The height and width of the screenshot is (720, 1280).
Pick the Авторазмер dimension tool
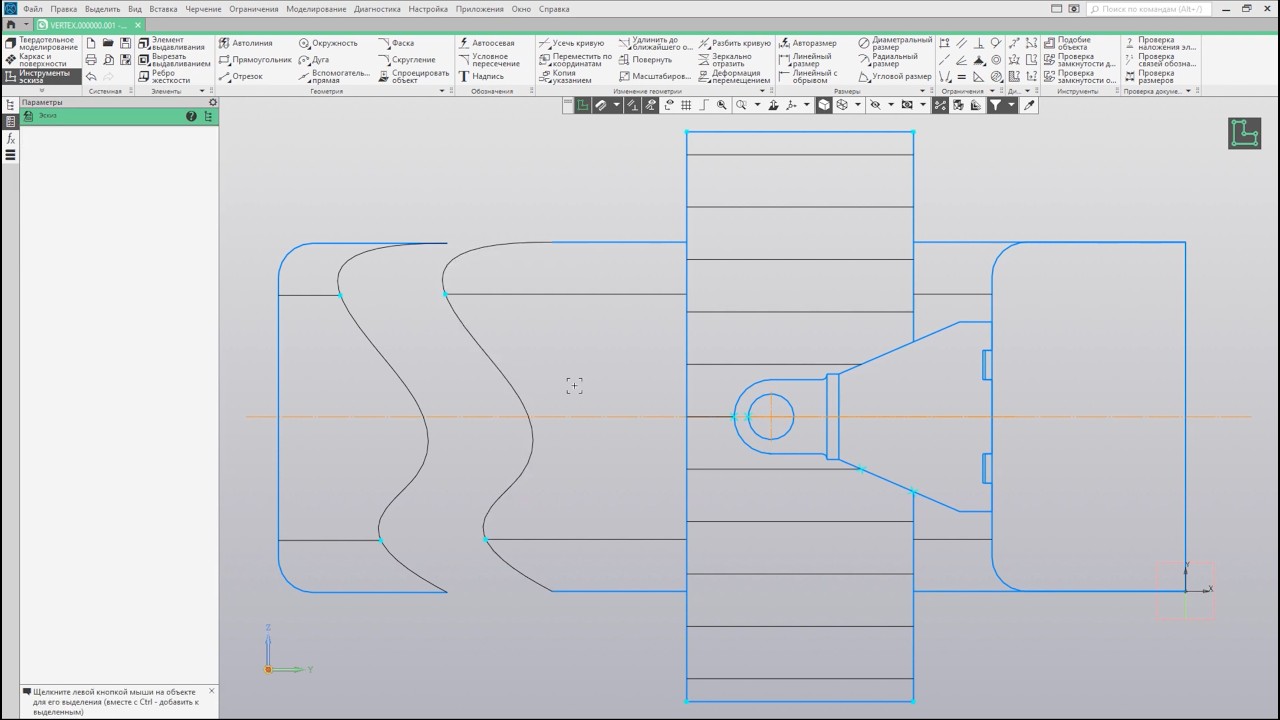(807, 43)
